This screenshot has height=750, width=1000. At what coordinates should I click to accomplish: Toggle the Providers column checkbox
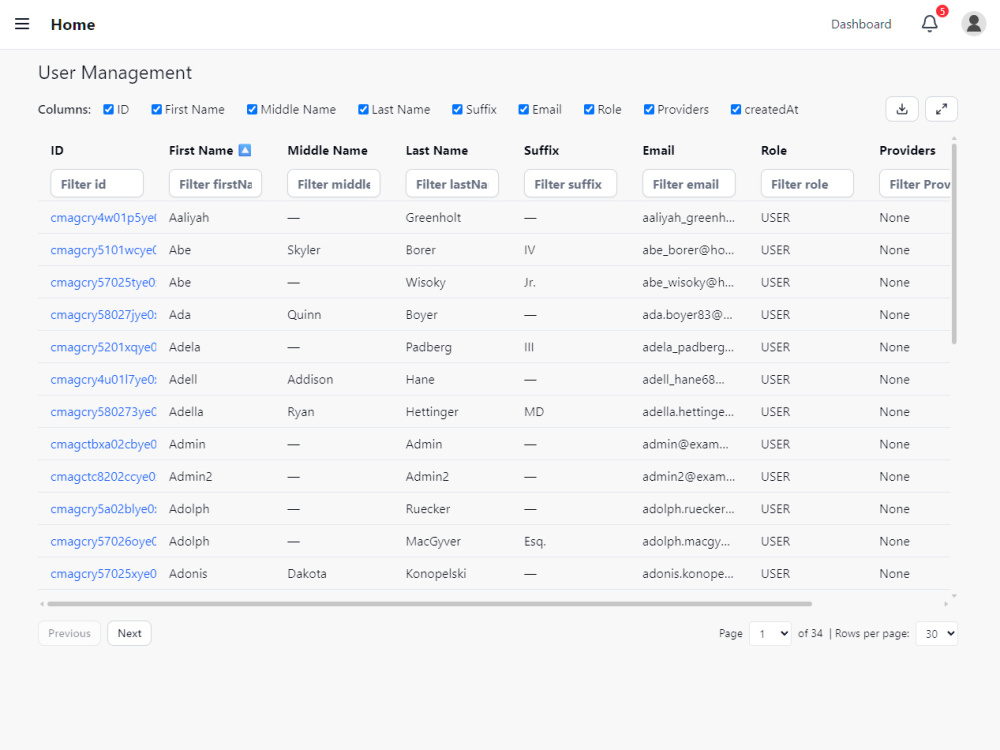click(649, 110)
